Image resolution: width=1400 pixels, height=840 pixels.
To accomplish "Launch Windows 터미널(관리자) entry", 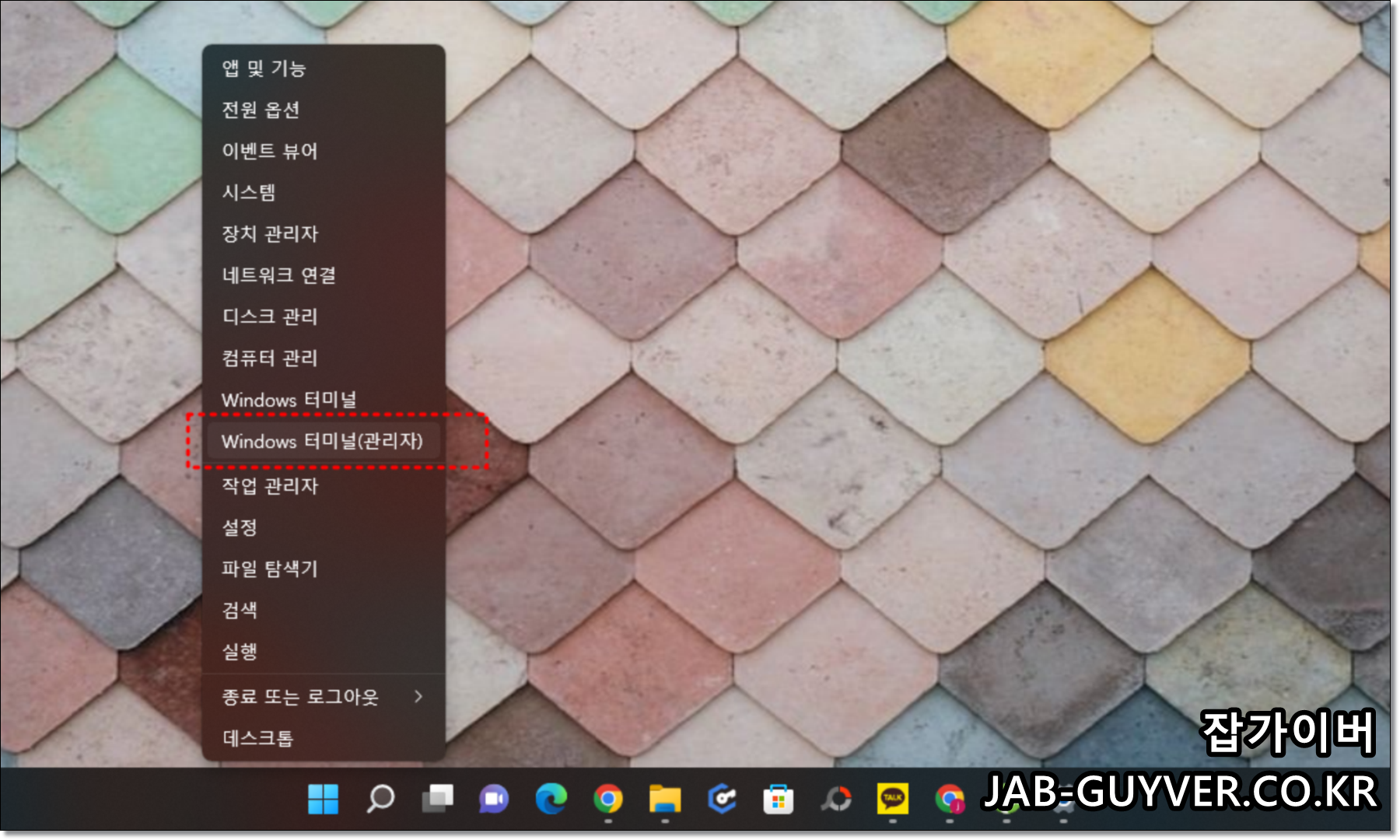I will 324,441.
